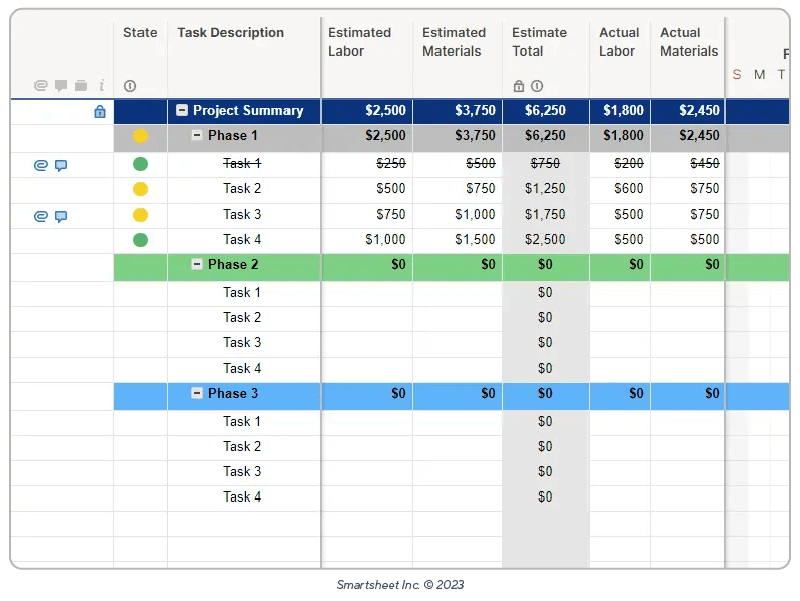Collapse the Phase 2 section

[x=195, y=266]
